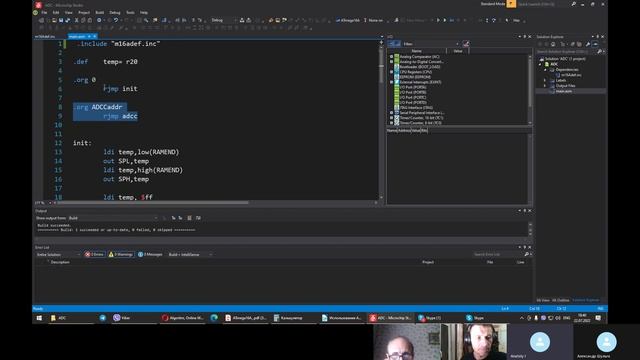
Task: Expand Timer/Counter, 16-bit (TC1) node
Action: [391, 118]
